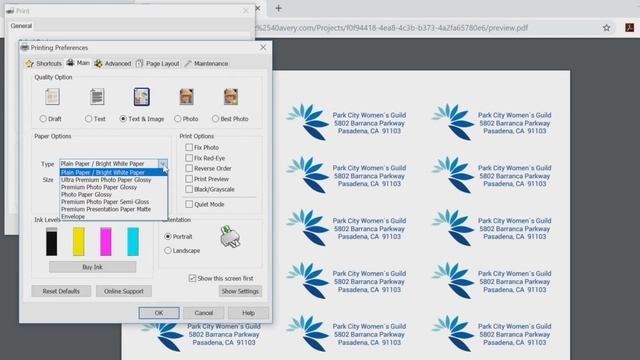Click the Online Support button
Viewport: 640px width, 360px height.
coord(124,291)
